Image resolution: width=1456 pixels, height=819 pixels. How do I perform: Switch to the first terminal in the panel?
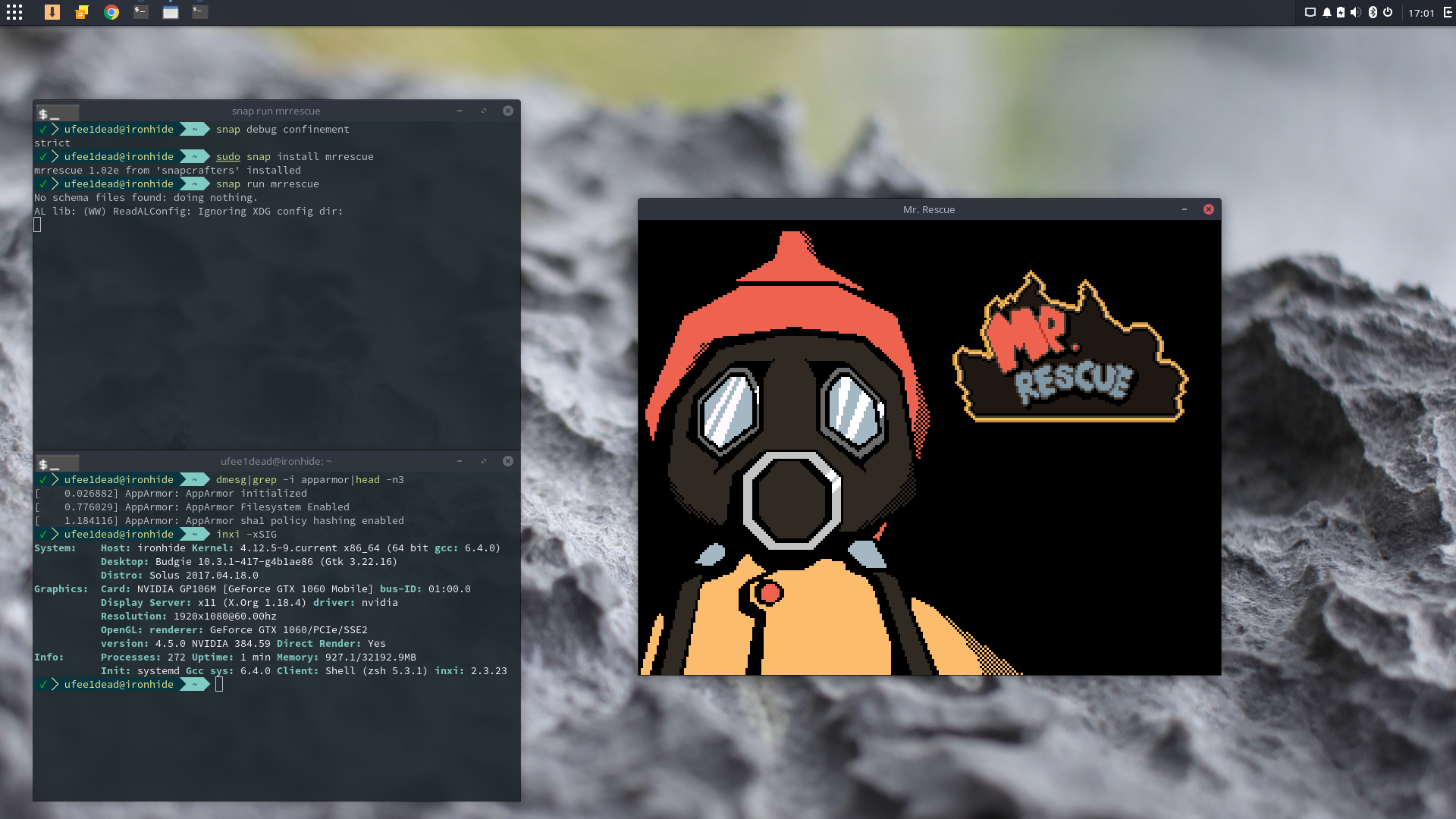[x=140, y=12]
